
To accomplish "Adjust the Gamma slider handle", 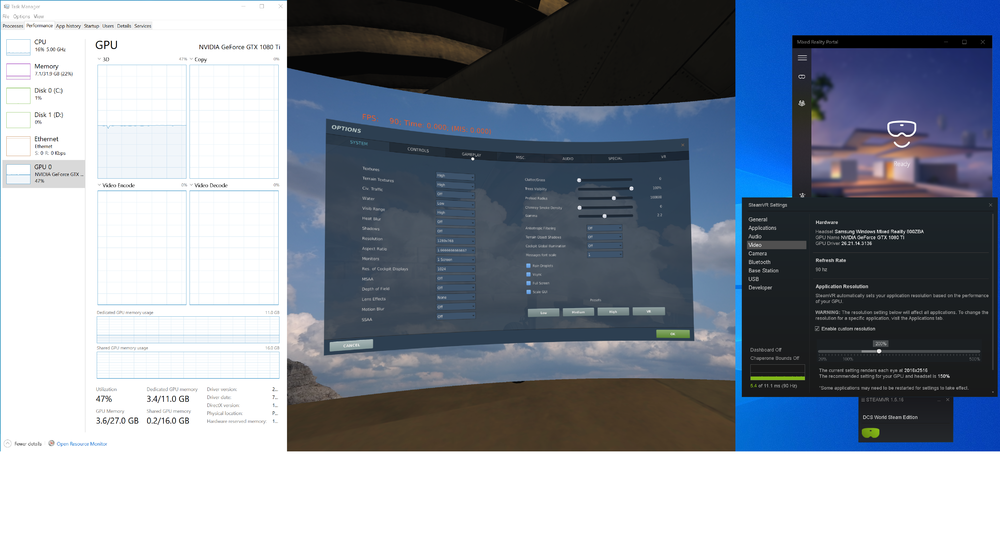I will click(605, 215).
